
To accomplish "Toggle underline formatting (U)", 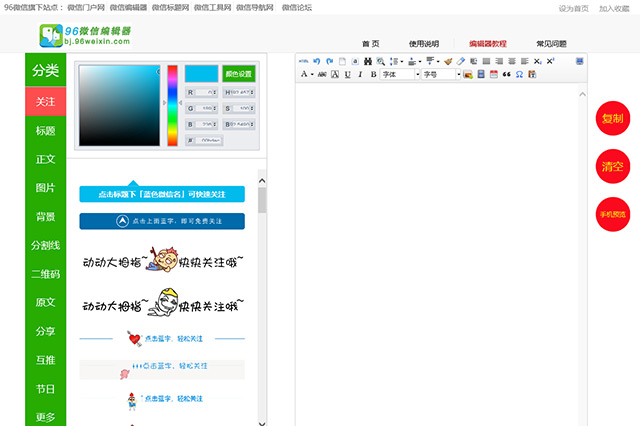I will pyautogui.click(x=347, y=74).
